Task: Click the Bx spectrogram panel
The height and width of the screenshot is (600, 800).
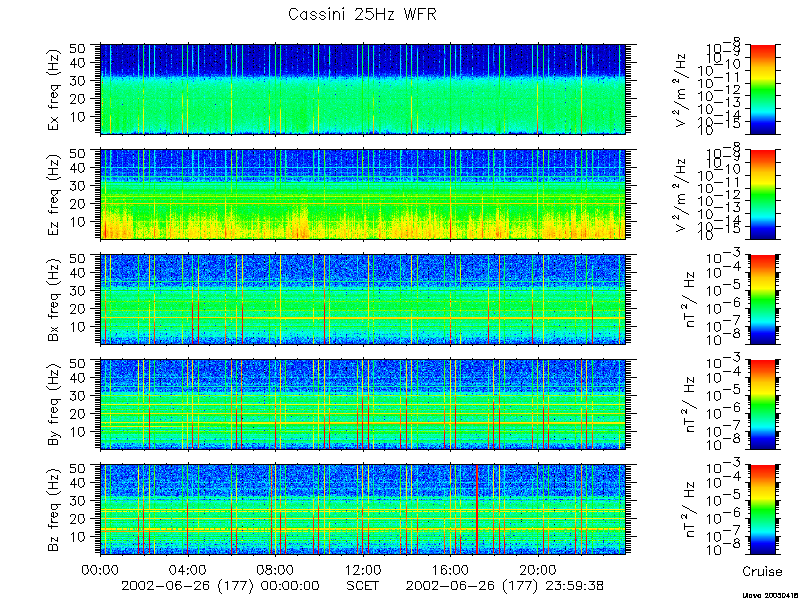Action: 363,299
